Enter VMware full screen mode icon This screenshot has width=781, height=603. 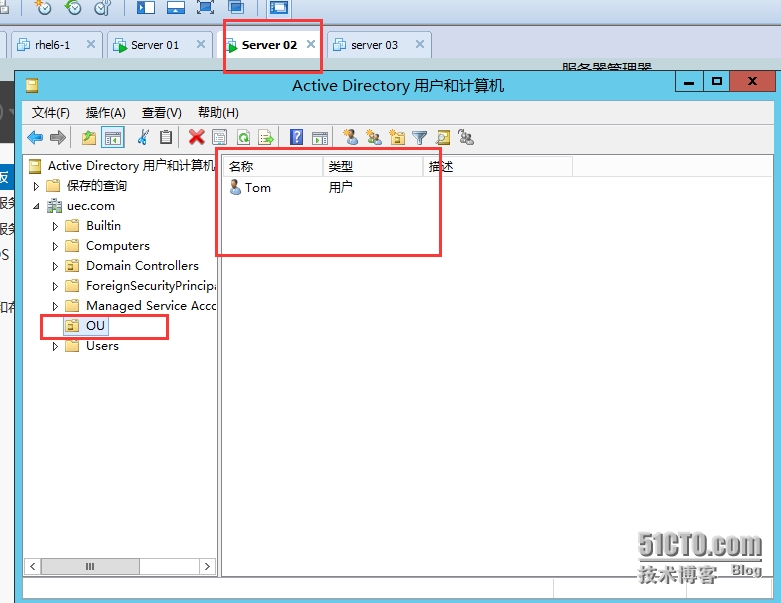click(x=206, y=7)
